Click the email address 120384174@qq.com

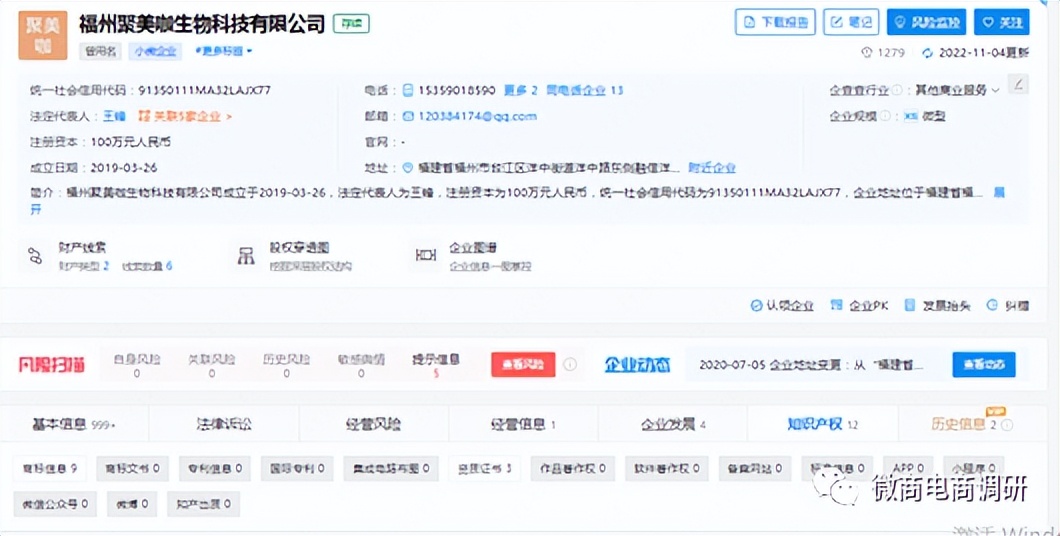477,116
